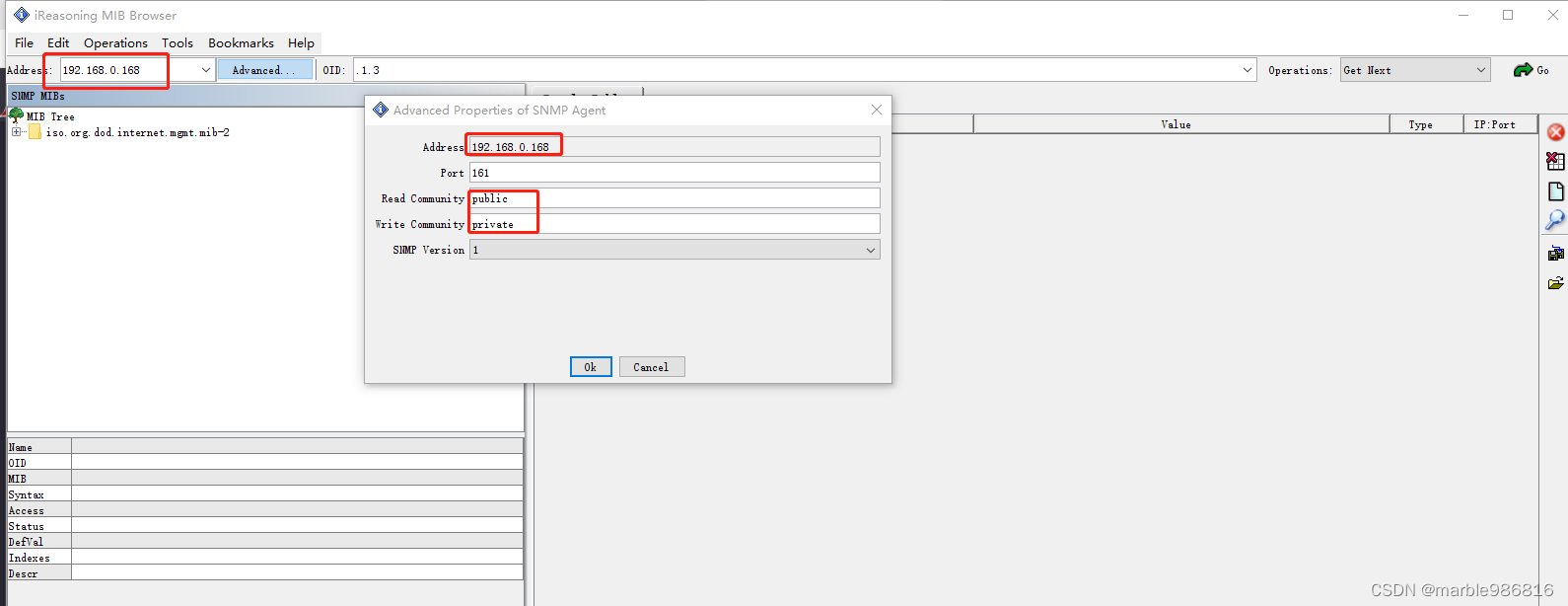
Task: Click the Read Community field
Action: [675, 198]
